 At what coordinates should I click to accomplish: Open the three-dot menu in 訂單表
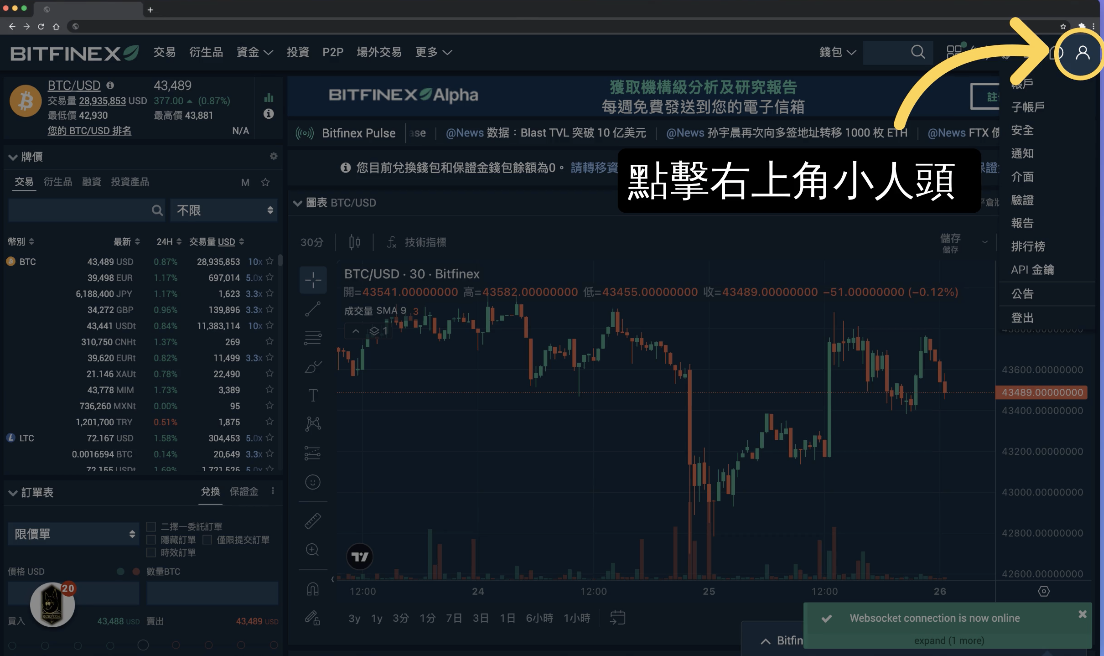[272, 491]
